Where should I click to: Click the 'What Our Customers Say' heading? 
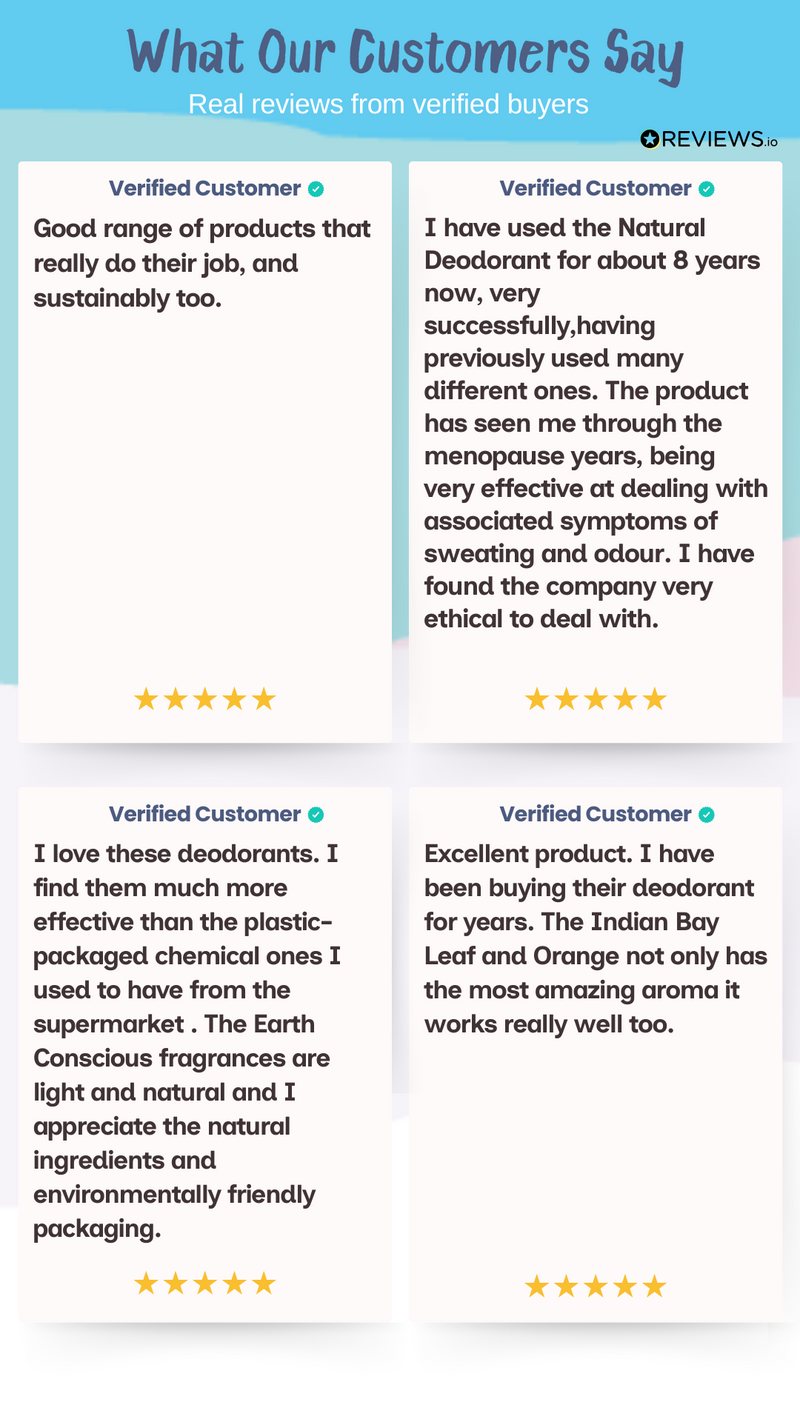(405, 52)
